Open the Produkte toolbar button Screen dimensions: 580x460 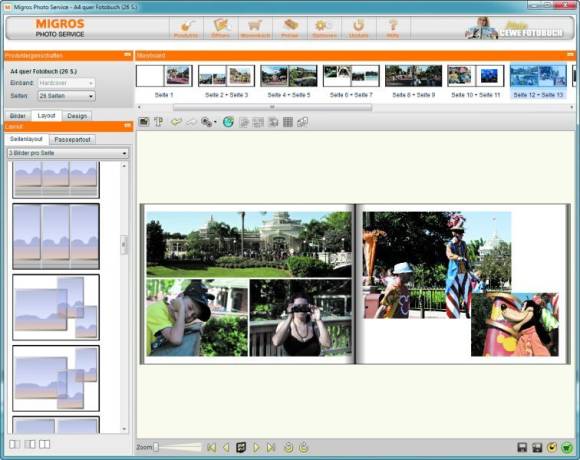click(x=186, y=28)
